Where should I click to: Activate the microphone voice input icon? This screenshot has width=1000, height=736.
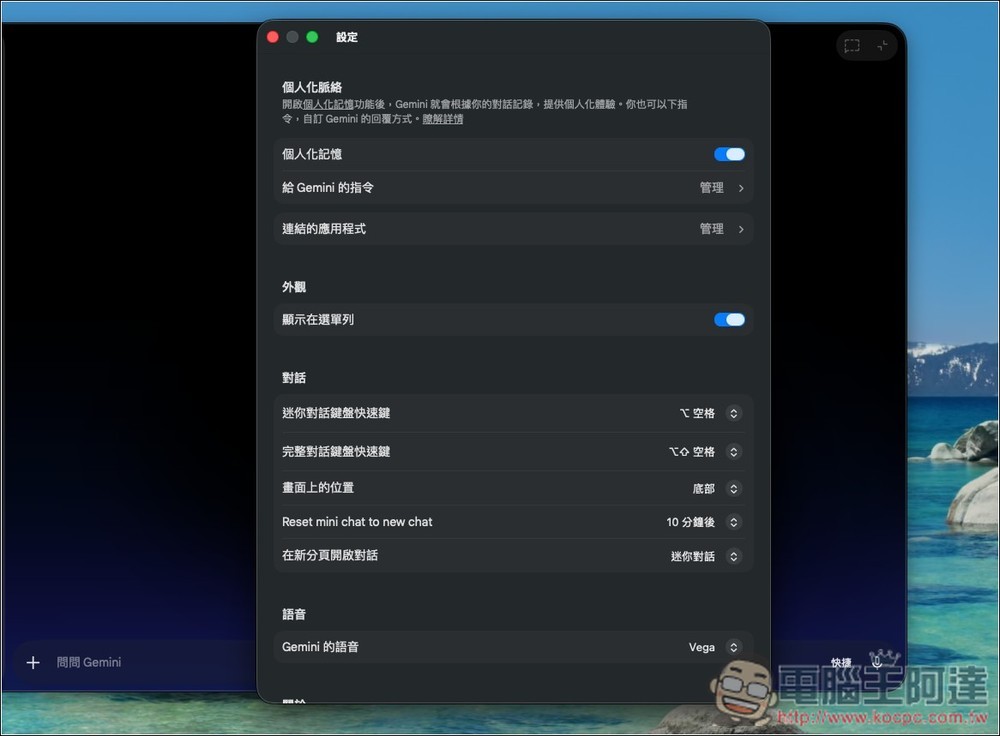[x=877, y=660]
